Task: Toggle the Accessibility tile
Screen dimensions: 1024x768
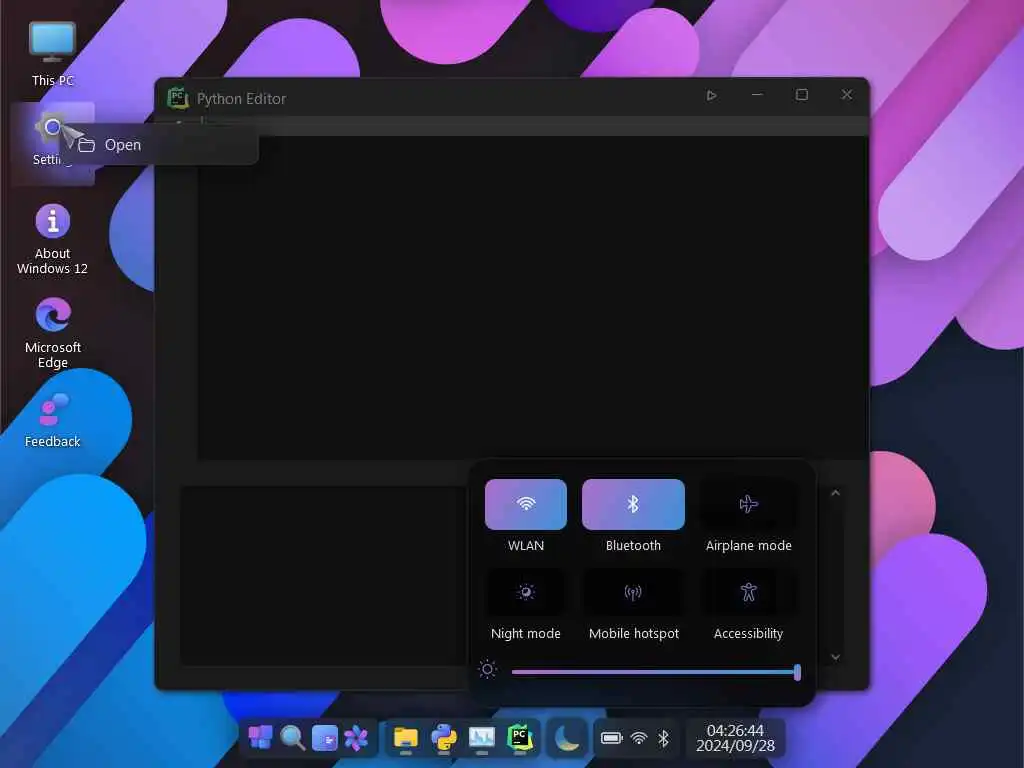Action: (x=748, y=592)
